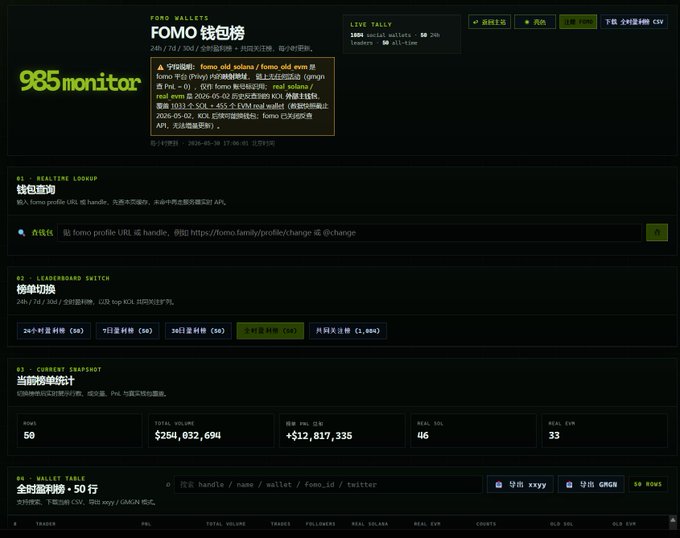Click the LIVE TALLY heading
Screen dimensions: 680x538
(x=371, y=25)
